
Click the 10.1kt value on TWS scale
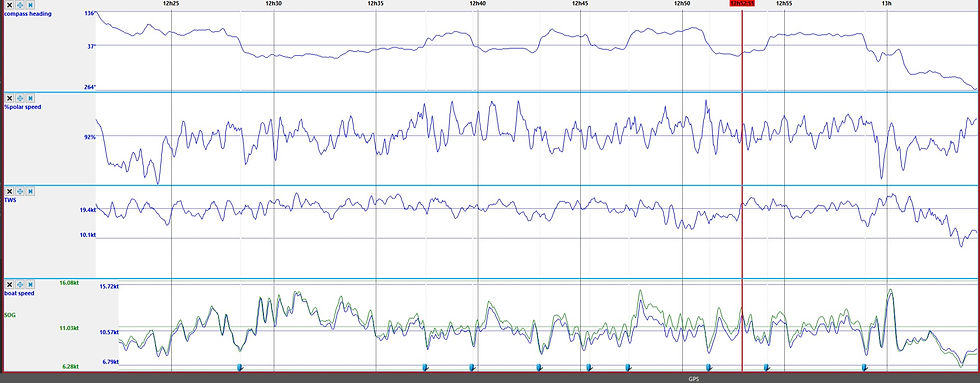(x=88, y=235)
